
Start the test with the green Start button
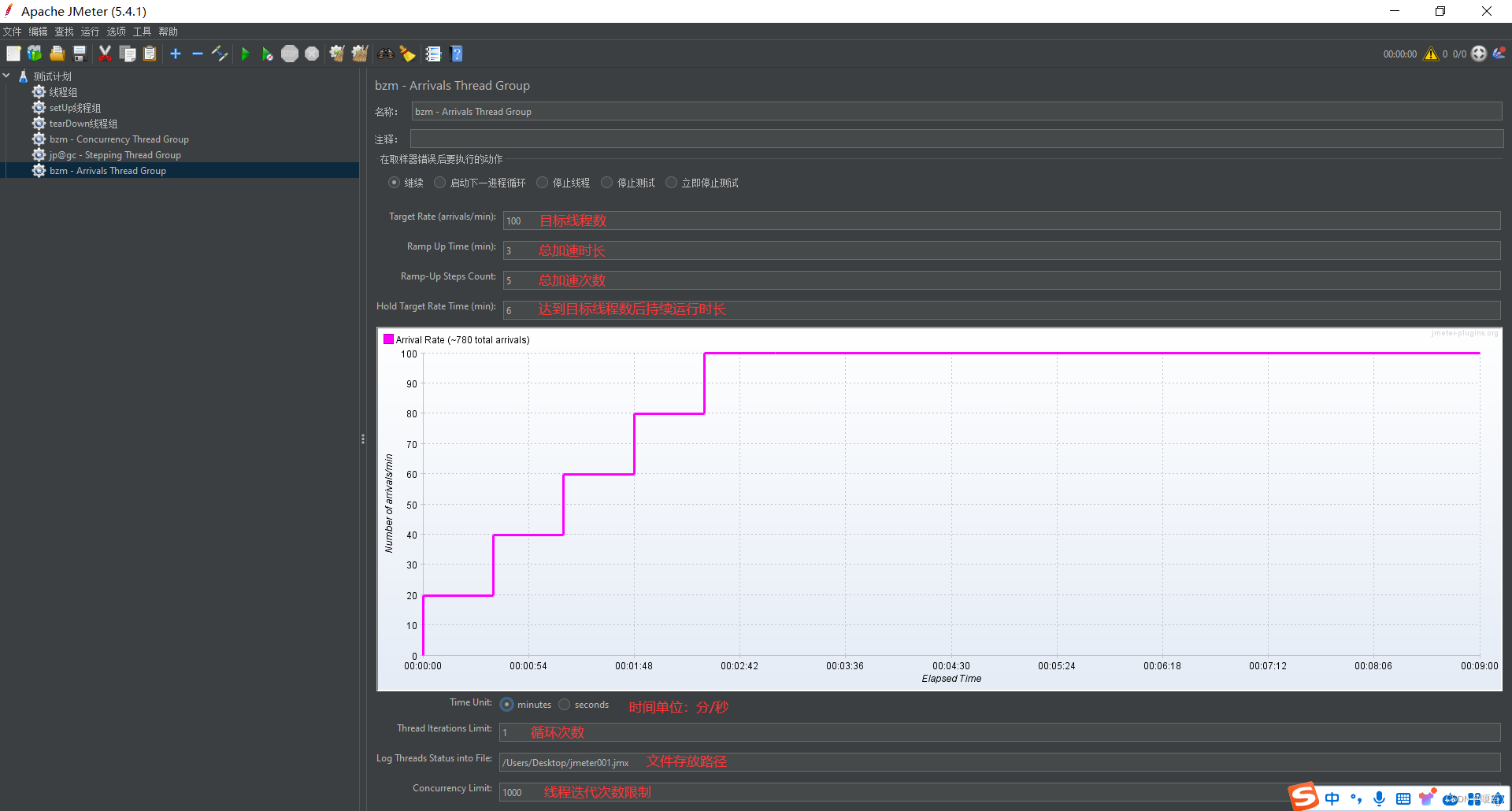[246, 54]
